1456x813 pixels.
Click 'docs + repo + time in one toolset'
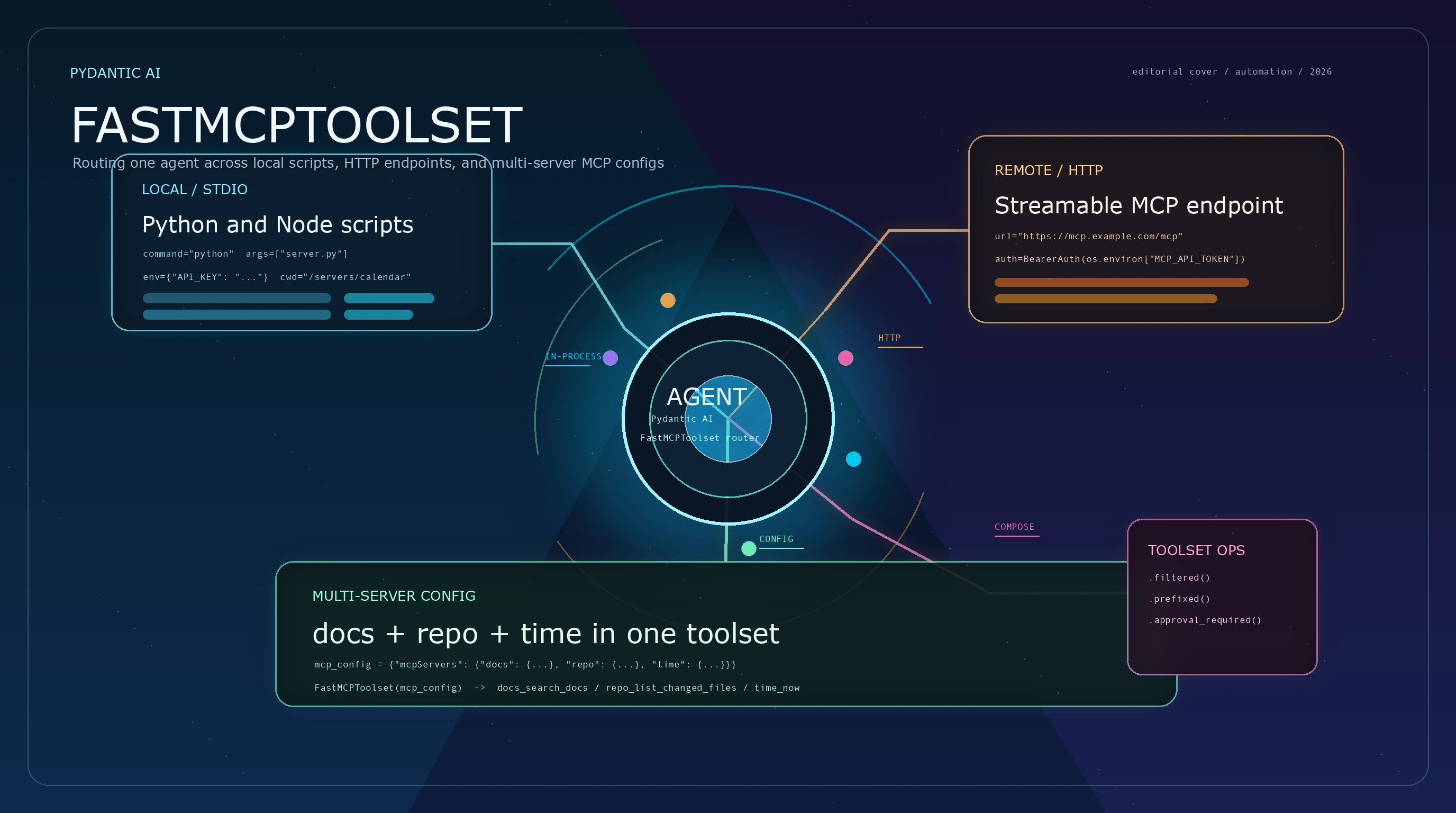click(x=546, y=633)
